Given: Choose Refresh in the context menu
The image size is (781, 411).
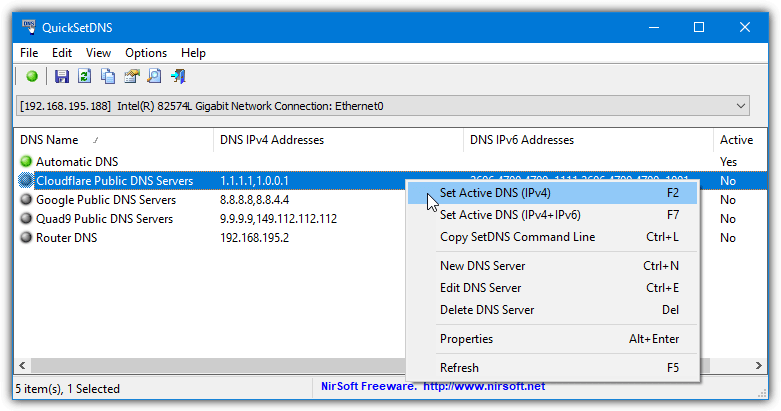Looking at the screenshot, I should (552, 367).
